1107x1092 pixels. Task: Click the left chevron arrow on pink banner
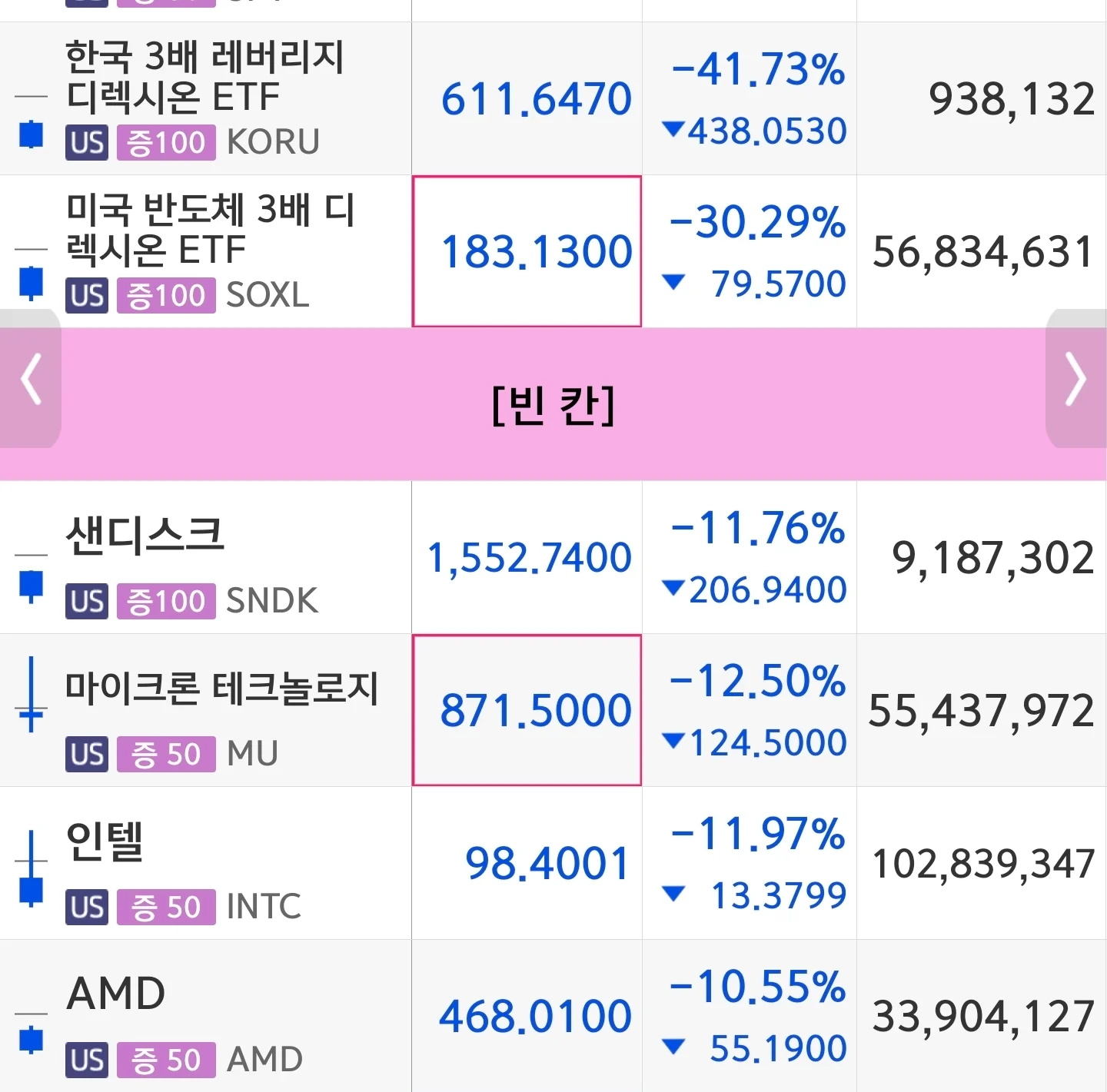[x=31, y=378]
